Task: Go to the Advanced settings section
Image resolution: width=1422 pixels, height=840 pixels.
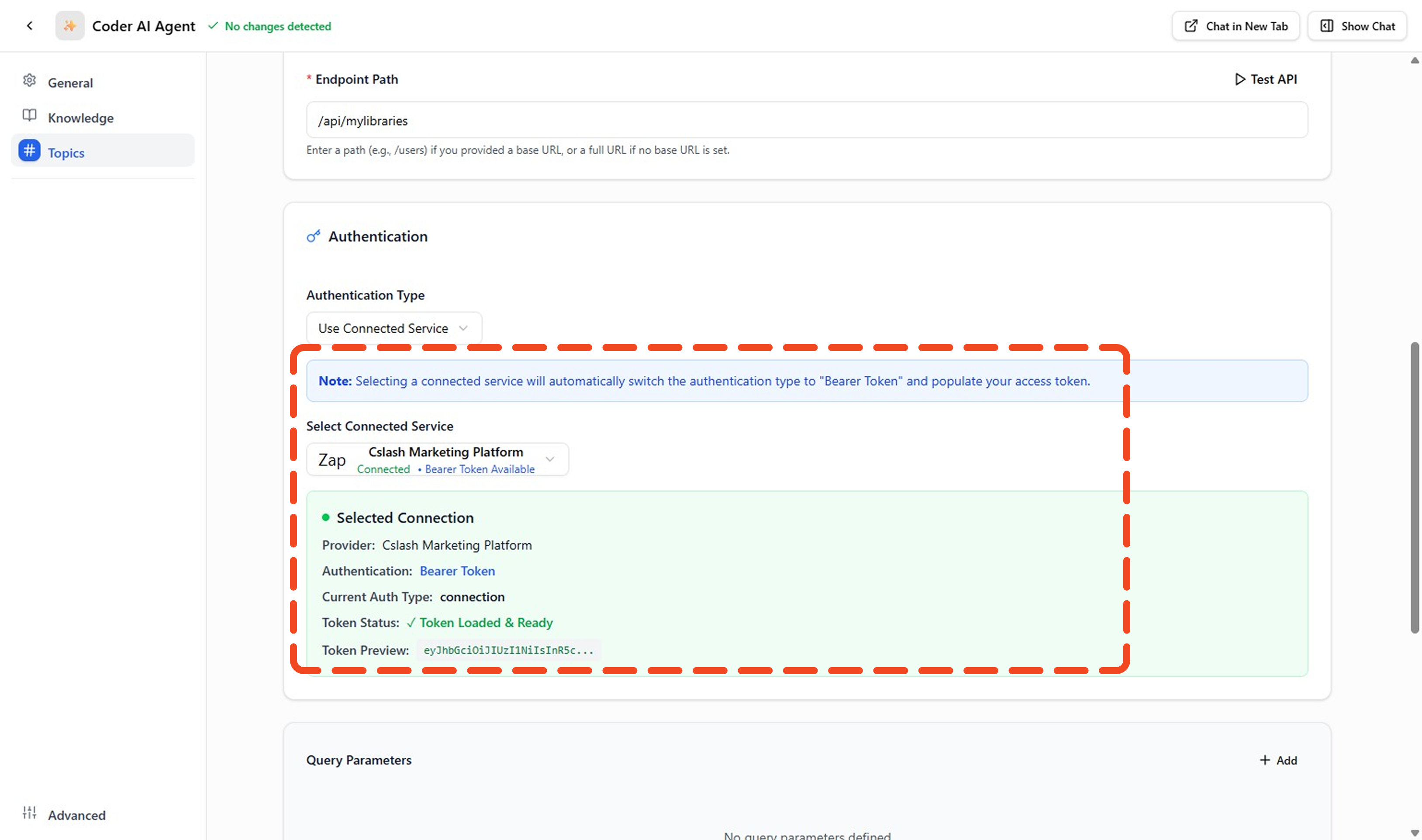Action: (76, 815)
